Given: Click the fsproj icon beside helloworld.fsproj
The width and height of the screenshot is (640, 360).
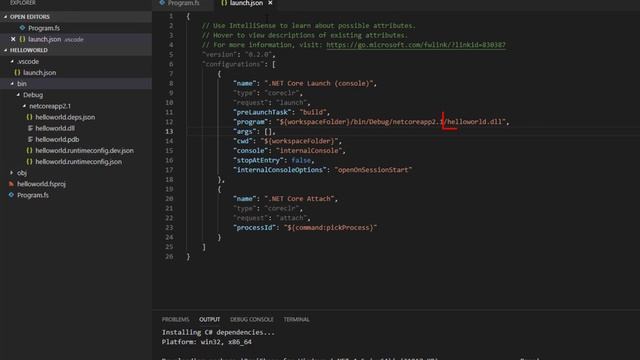Looking at the screenshot, I should [11, 184].
